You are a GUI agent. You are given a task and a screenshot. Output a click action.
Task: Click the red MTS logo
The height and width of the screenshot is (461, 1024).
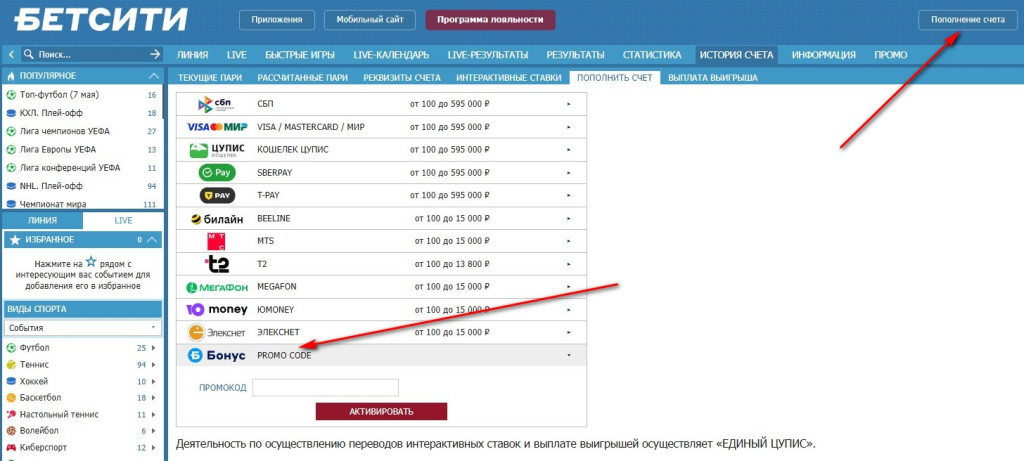pos(216,241)
